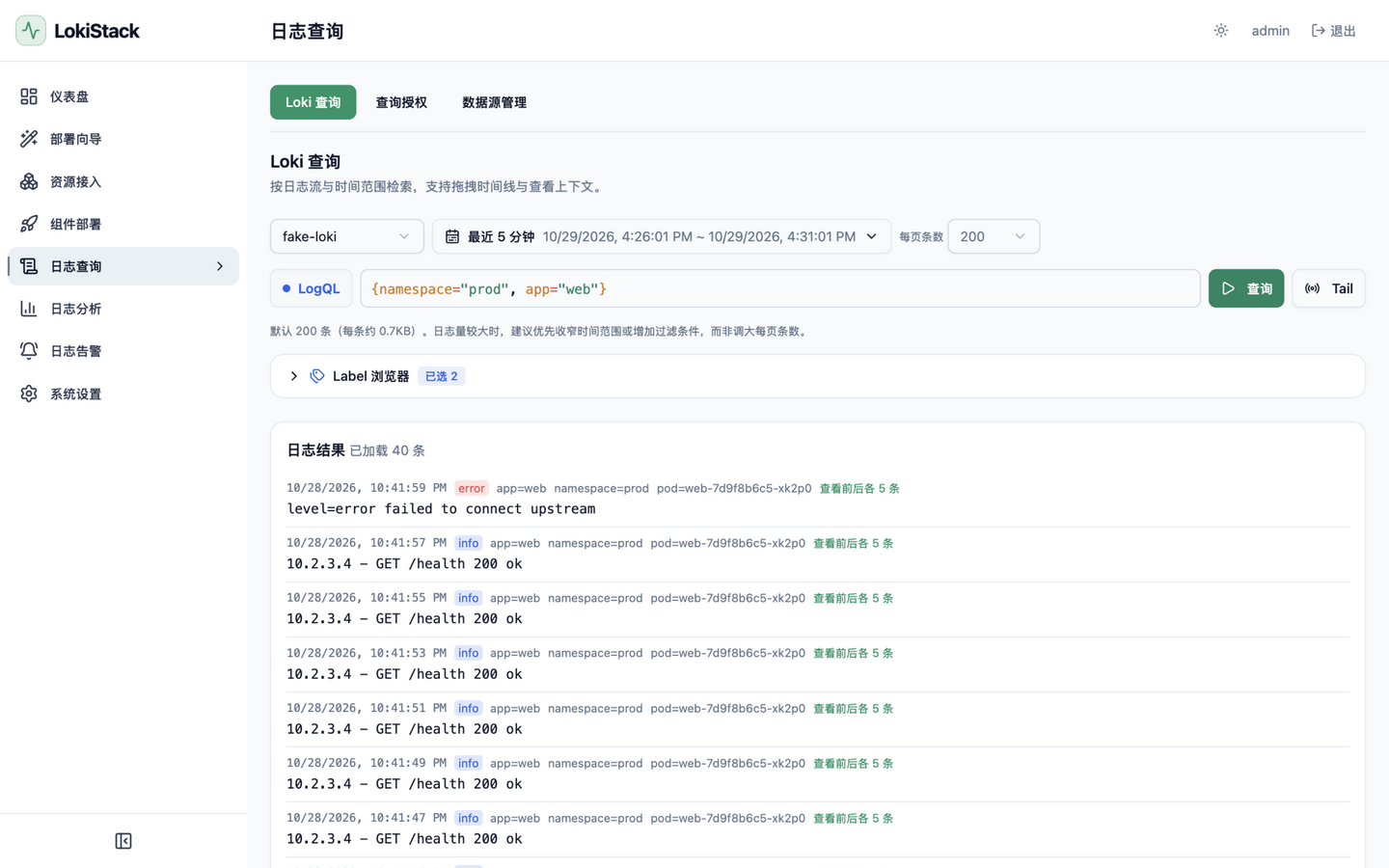Click the info badge on 10:41:57 PM log
Viewport: 1389px width, 868px height.
(469, 543)
